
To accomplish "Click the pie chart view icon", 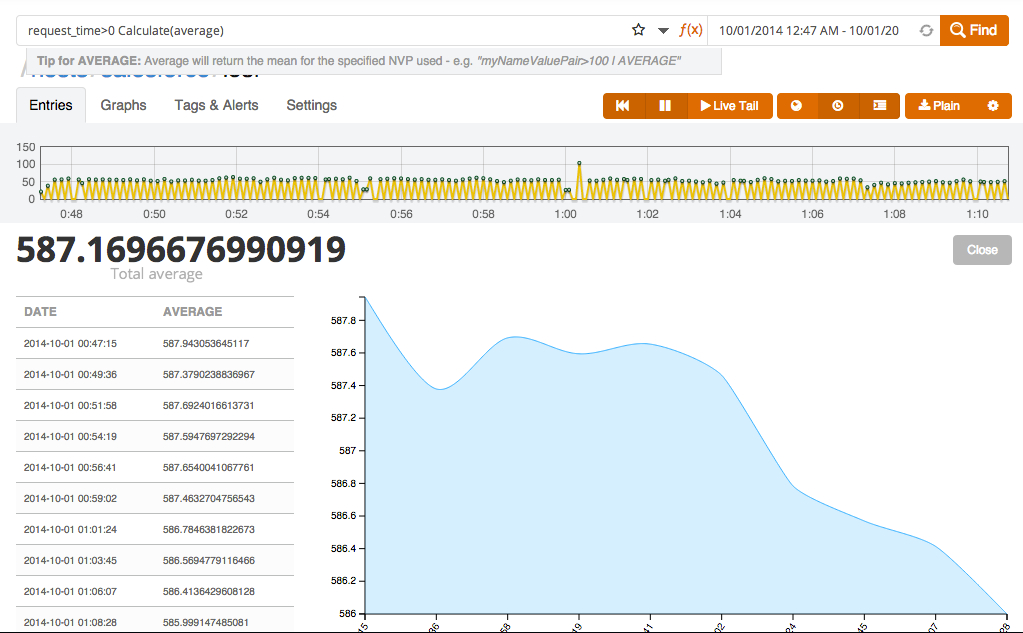I will (797, 106).
